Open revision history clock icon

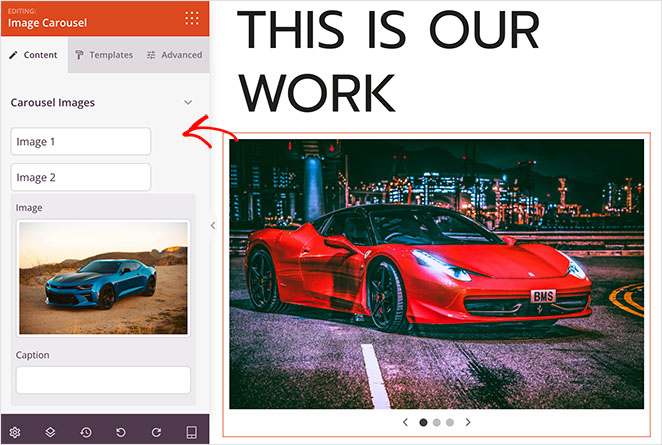[86, 432]
